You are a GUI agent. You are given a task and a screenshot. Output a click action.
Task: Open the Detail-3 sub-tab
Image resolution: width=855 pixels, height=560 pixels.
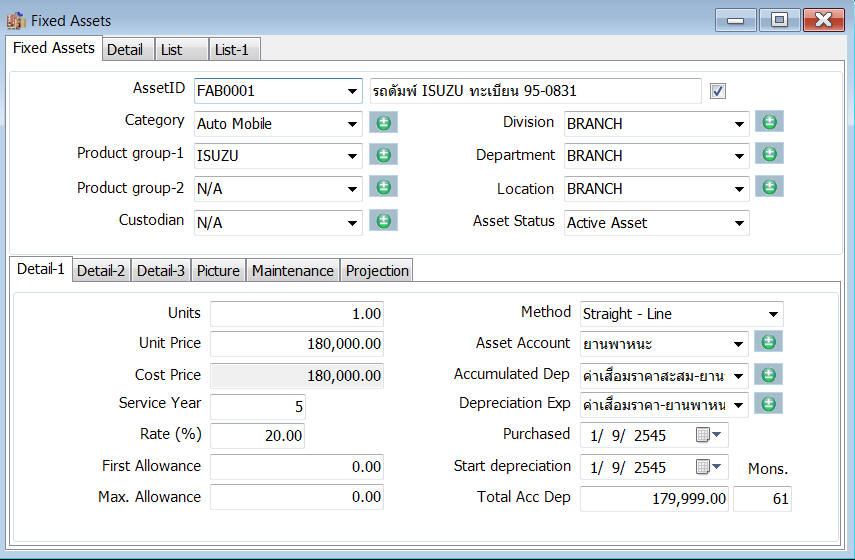point(161,270)
